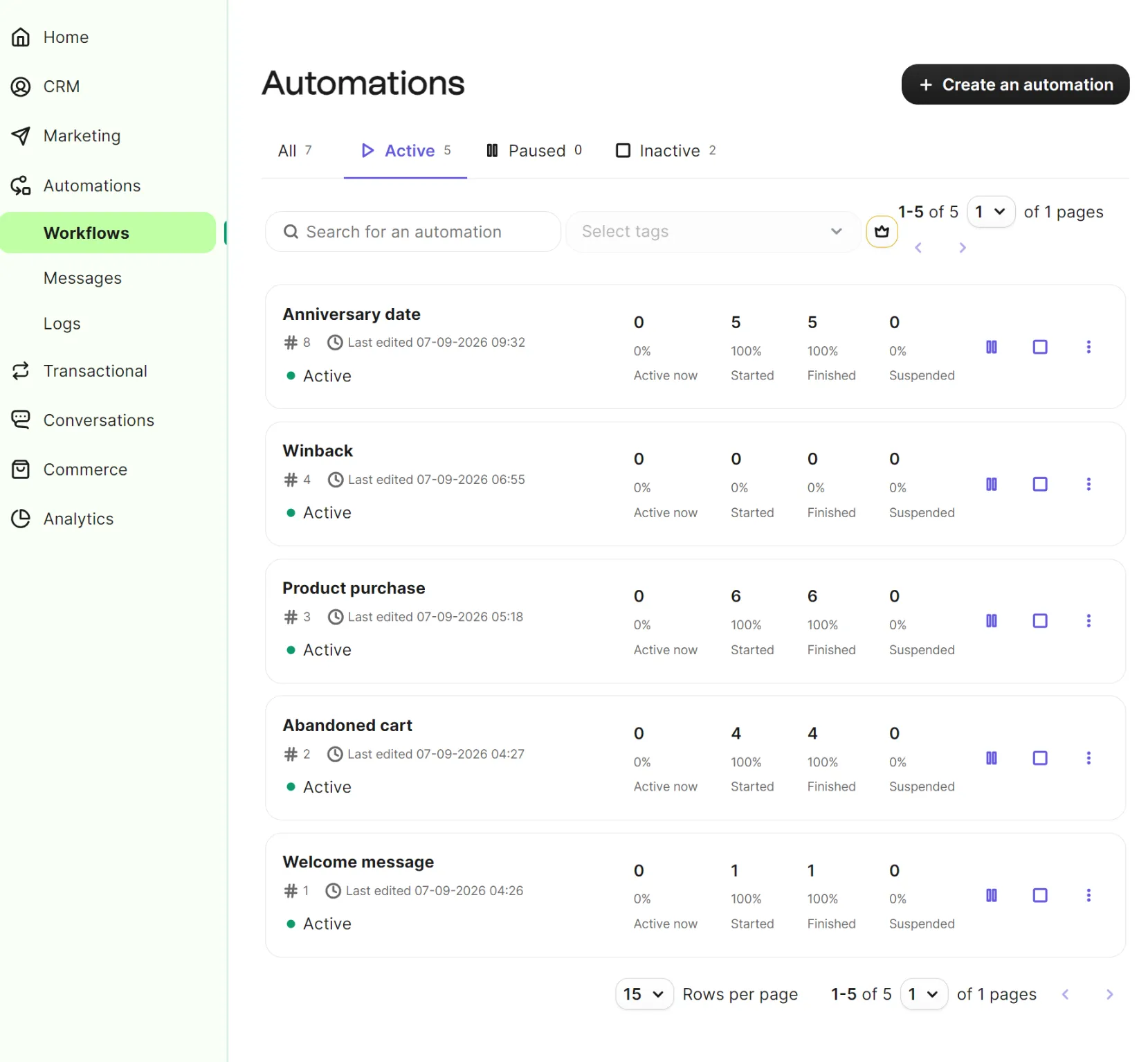Open the Welcome message automation

point(358,862)
